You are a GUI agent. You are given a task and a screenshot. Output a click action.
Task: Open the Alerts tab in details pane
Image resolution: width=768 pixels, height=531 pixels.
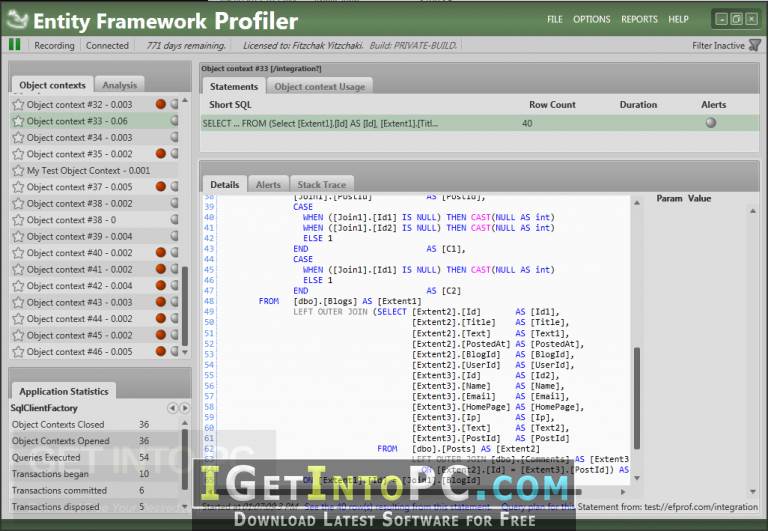[268, 185]
